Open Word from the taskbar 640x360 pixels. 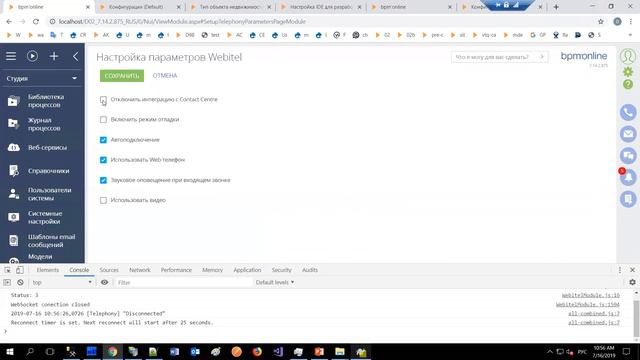coord(174,351)
